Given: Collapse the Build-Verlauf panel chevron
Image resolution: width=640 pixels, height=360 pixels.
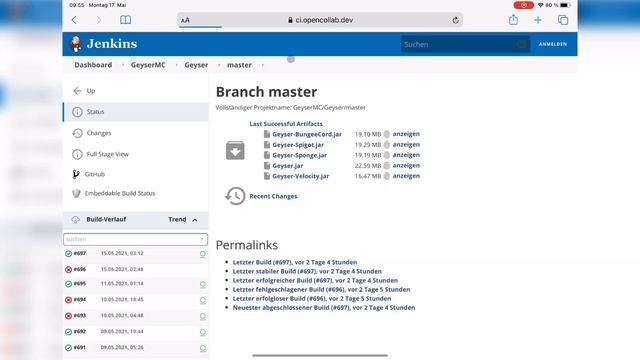Looking at the screenshot, I should (x=195, y=220).
